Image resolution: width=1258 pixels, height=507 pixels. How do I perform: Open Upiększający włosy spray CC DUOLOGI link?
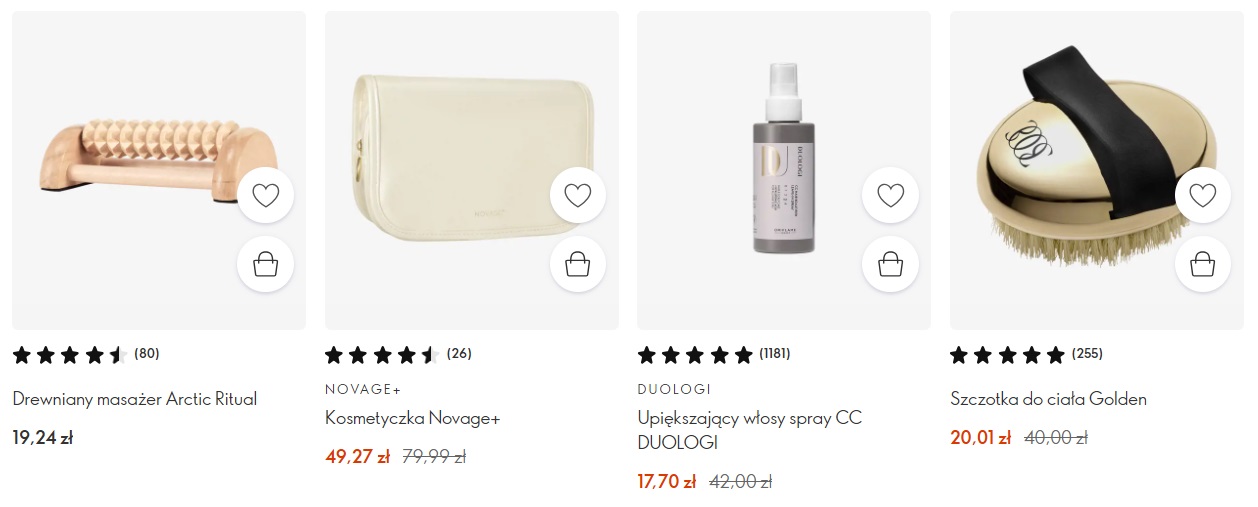(x=750, y=430)
